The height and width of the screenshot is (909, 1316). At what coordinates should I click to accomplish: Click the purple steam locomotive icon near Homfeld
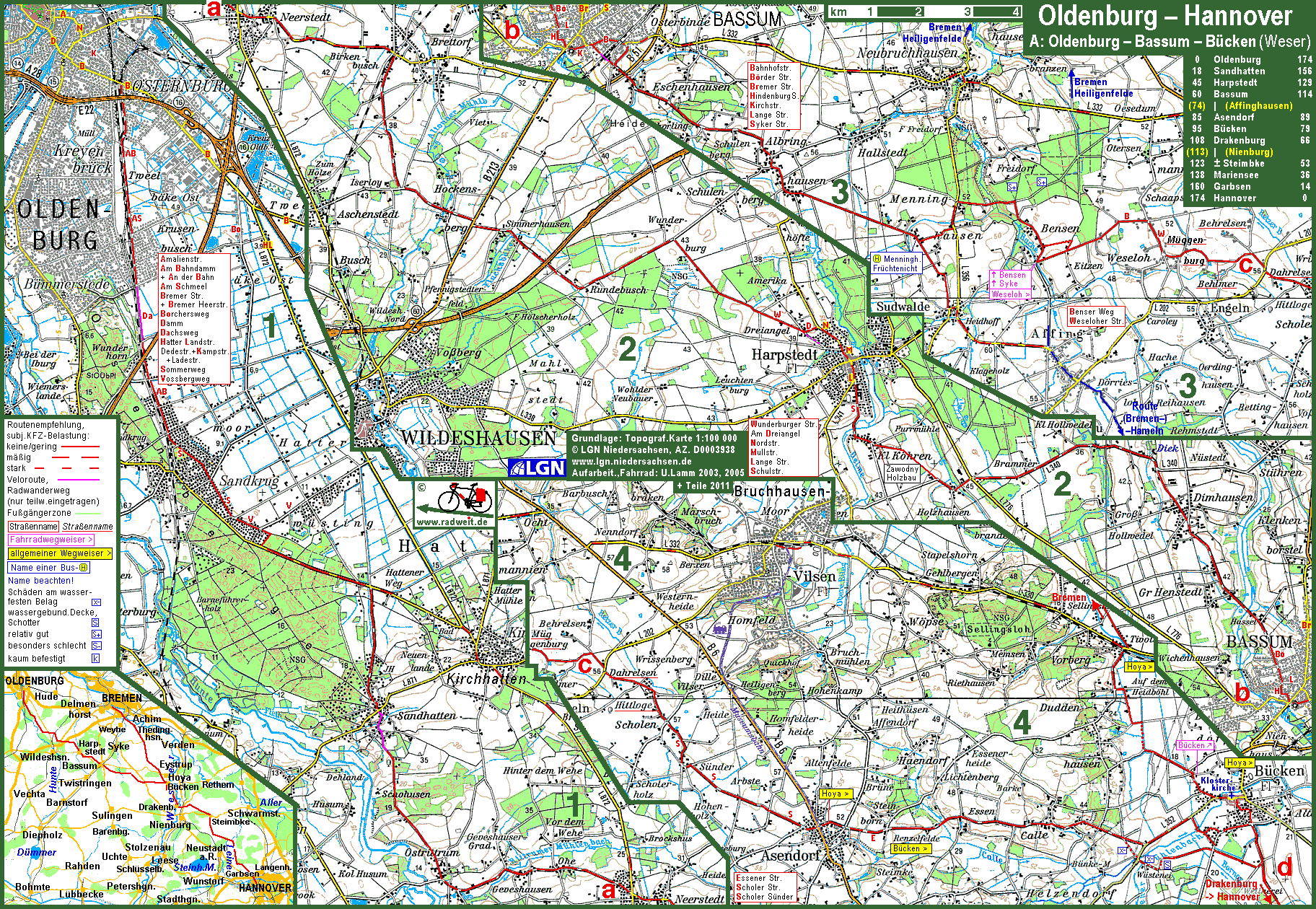719,628
